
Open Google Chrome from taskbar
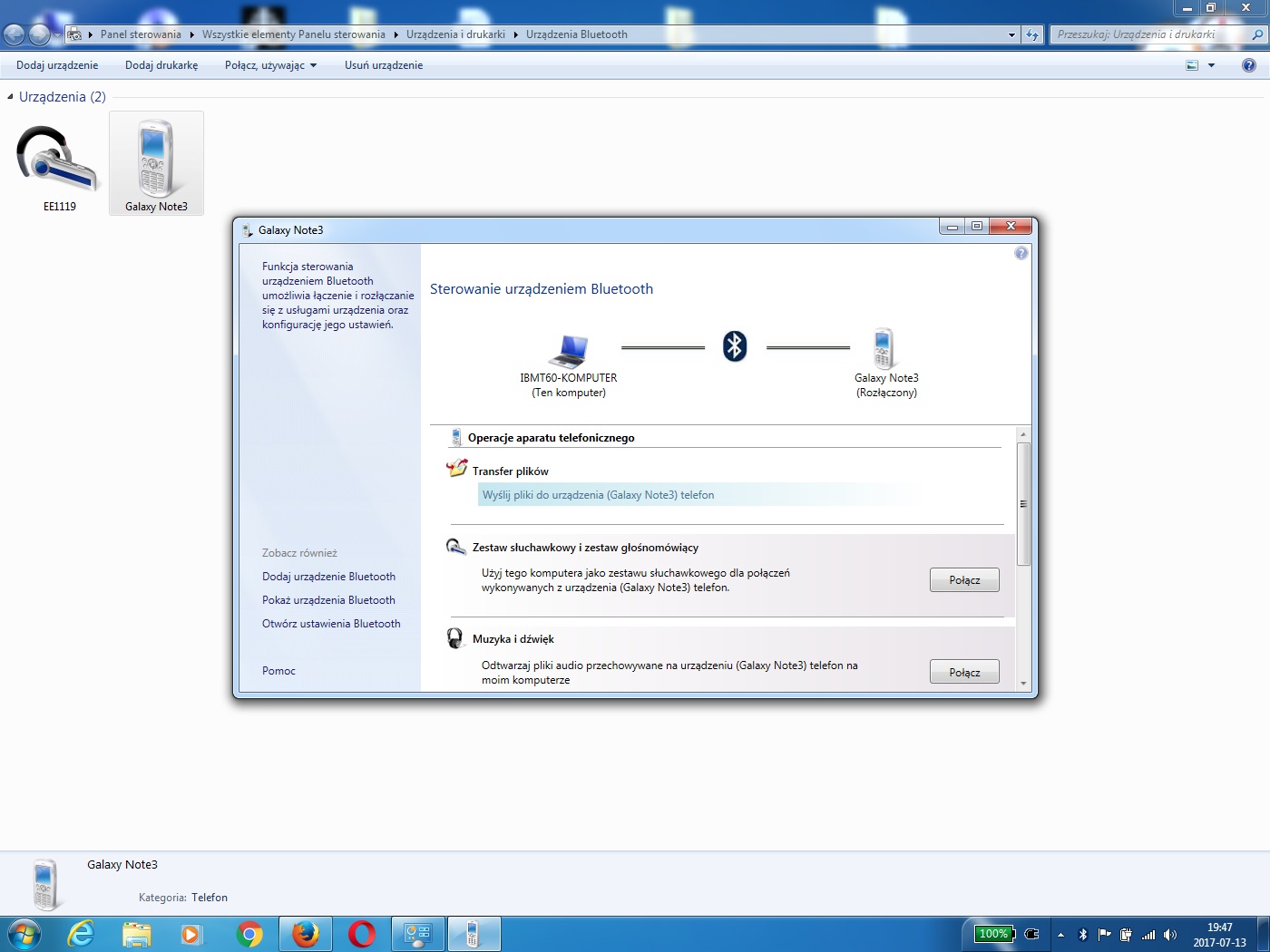click(249, 934)
